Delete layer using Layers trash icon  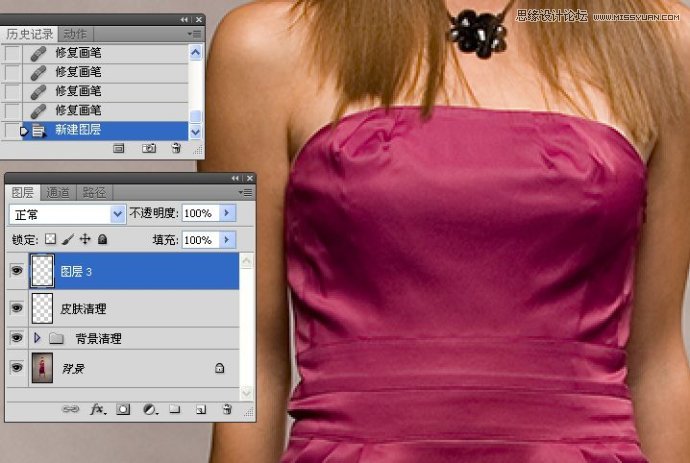pyautogui.click(x=226, y=409)
